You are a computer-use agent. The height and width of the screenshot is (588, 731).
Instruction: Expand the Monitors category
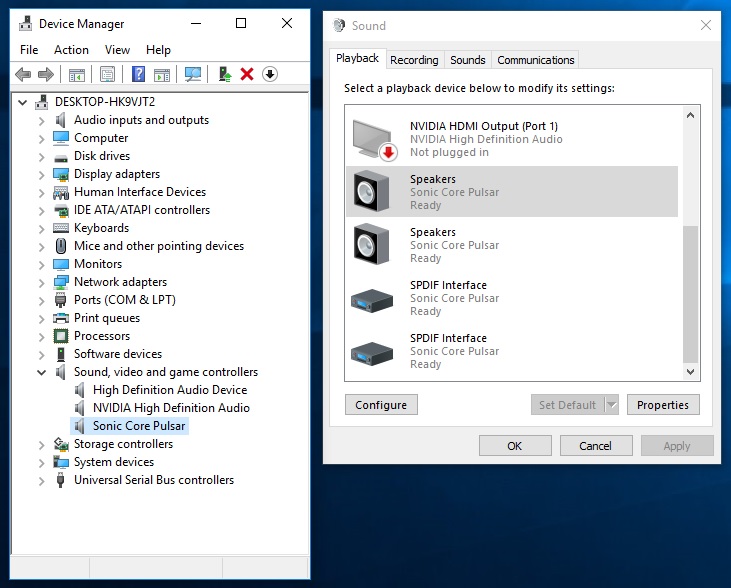(x=41, y=264)
